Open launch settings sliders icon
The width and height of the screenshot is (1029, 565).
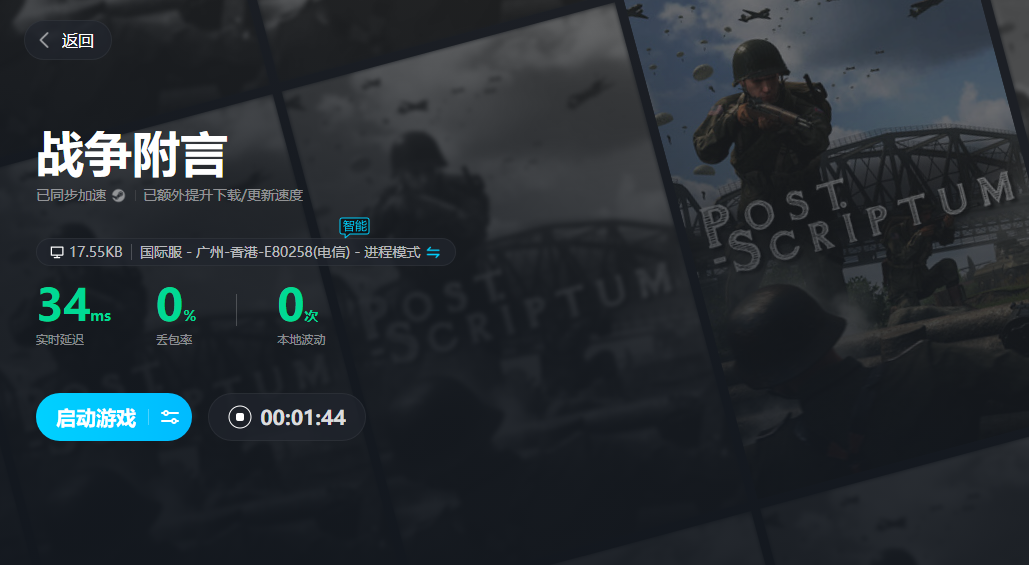point(170,417)
